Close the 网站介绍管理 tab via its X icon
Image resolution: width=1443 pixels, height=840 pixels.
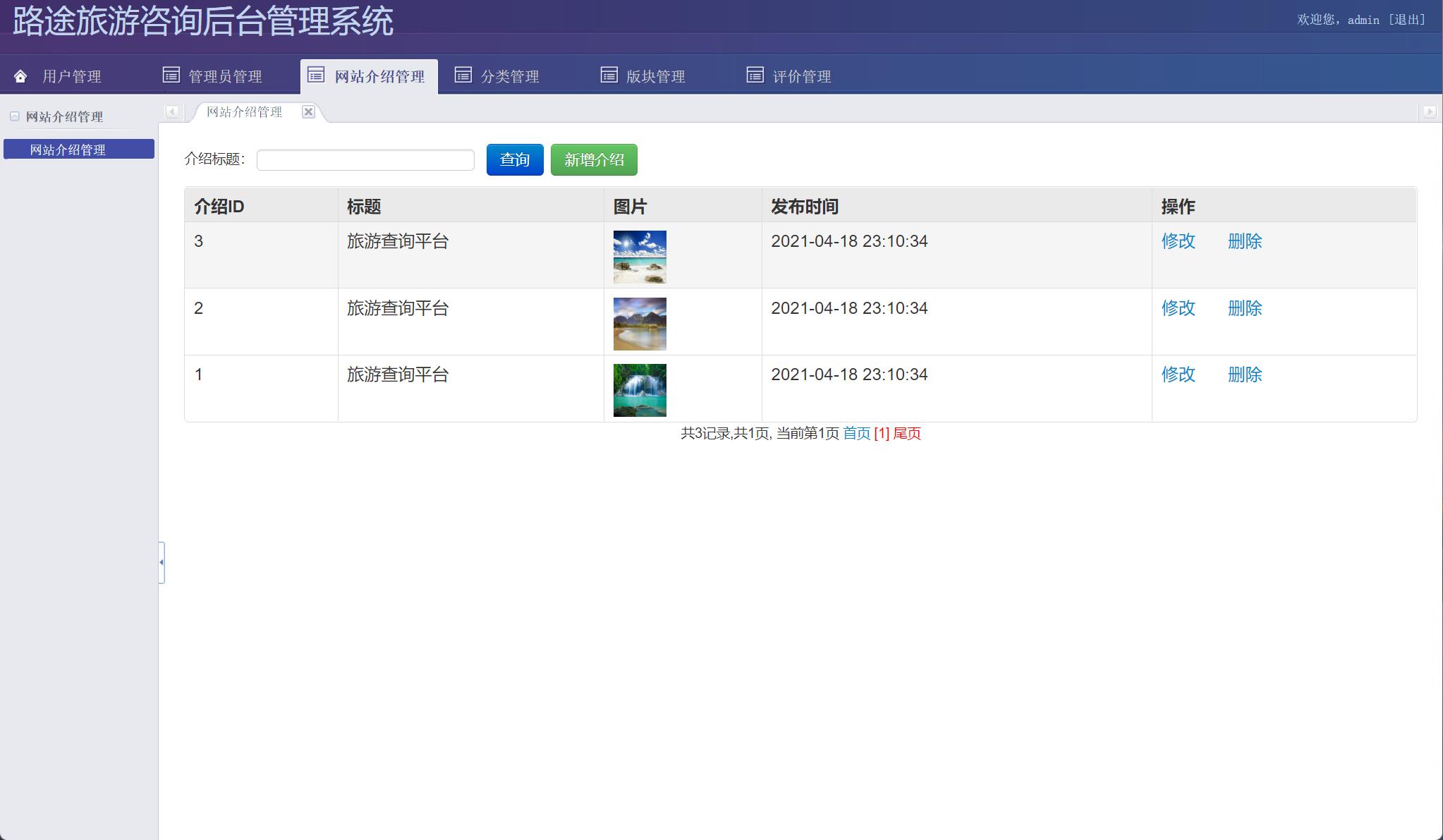pos(309,111)
